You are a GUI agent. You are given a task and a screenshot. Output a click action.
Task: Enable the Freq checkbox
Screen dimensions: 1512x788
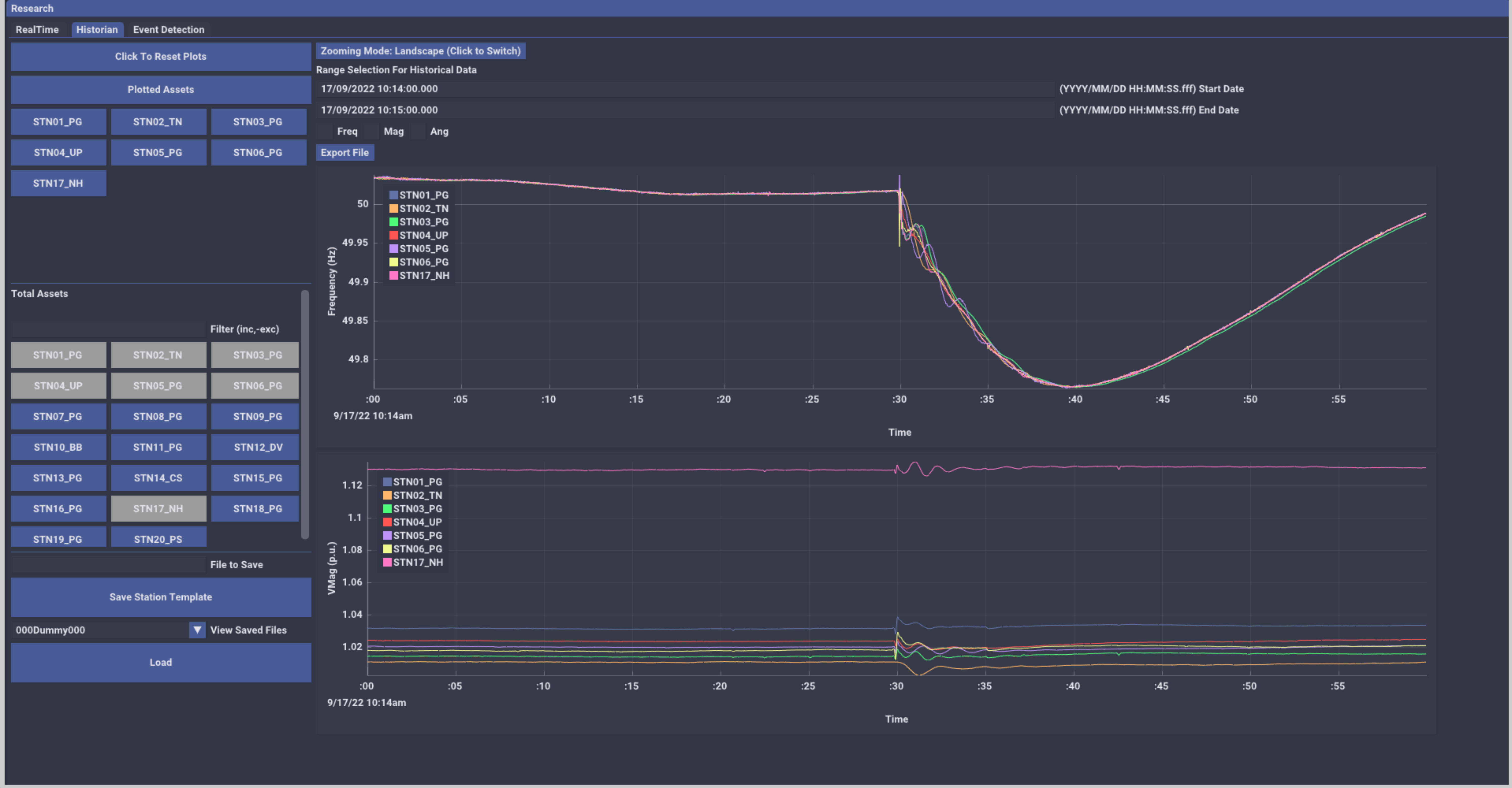click(325, 131)
